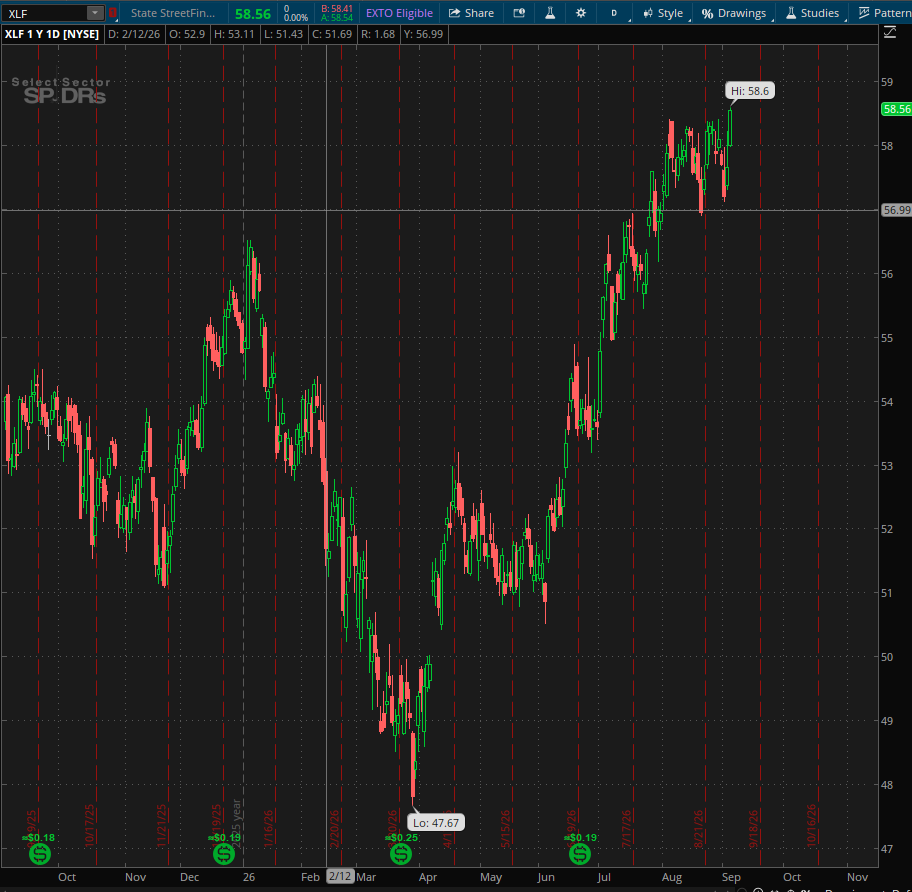
Task: Click the $0.19 dividend icon near June
Action: tap(580, 854)
